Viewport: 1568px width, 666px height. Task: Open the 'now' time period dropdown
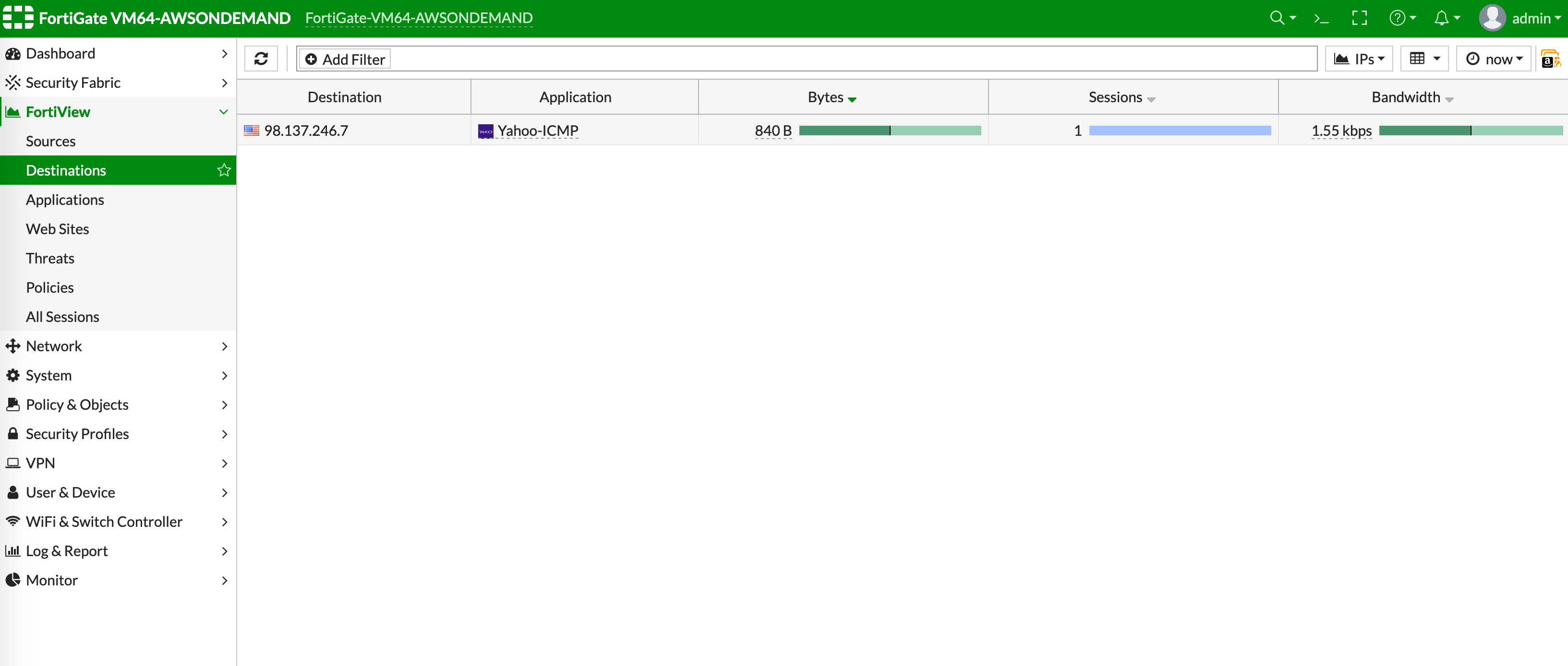(1493, 59)
